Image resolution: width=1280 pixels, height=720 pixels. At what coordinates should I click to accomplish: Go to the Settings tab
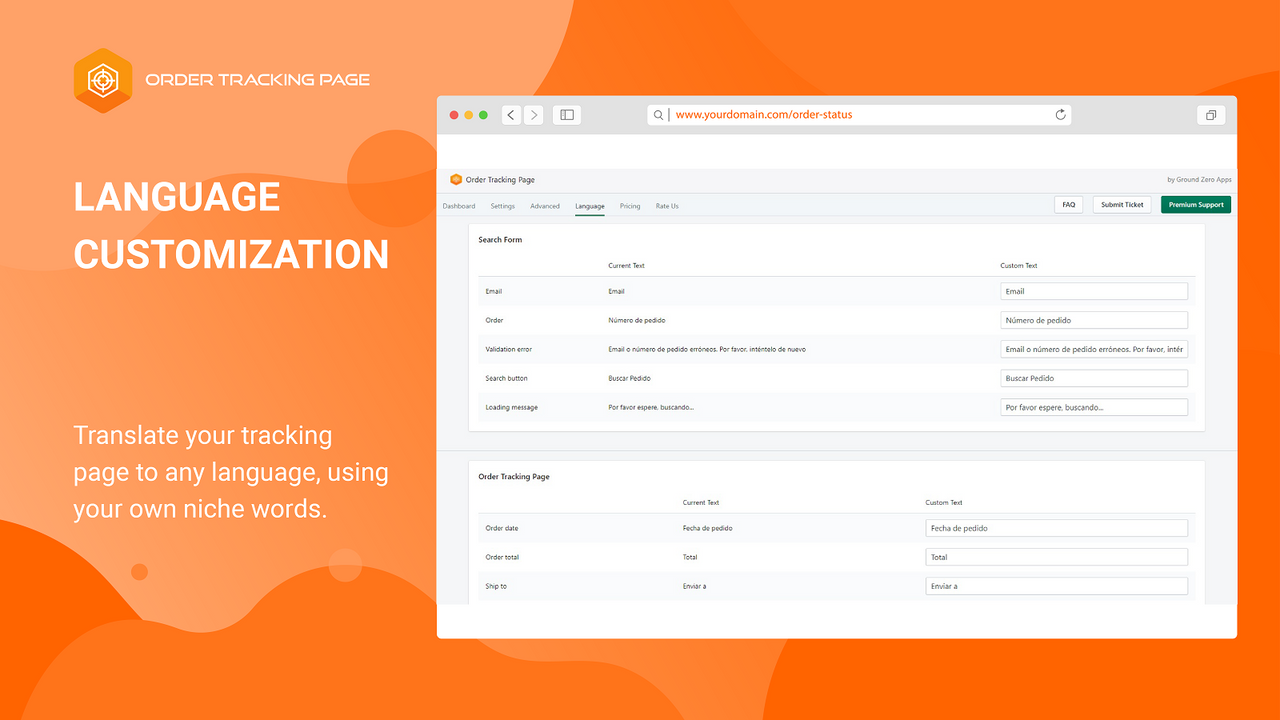click(x=502, y=205)
